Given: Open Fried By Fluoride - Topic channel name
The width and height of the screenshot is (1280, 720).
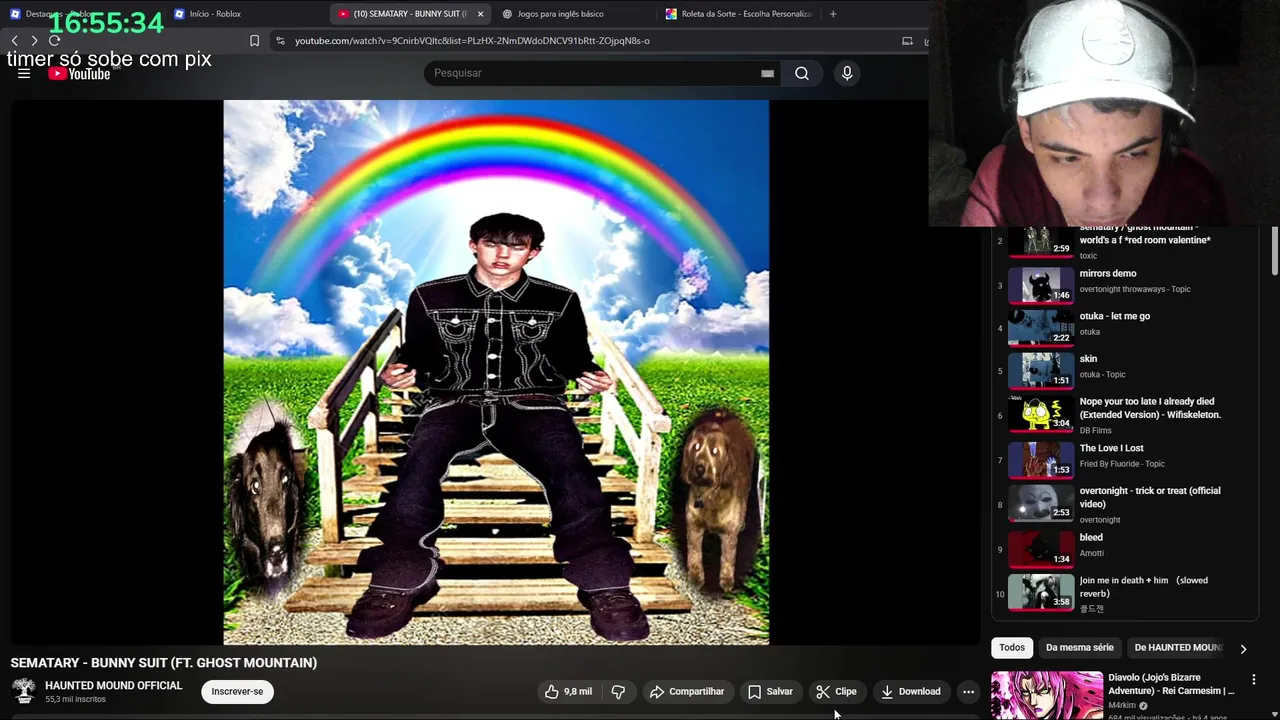Looking at the screenshot, I should (1122, 464).
